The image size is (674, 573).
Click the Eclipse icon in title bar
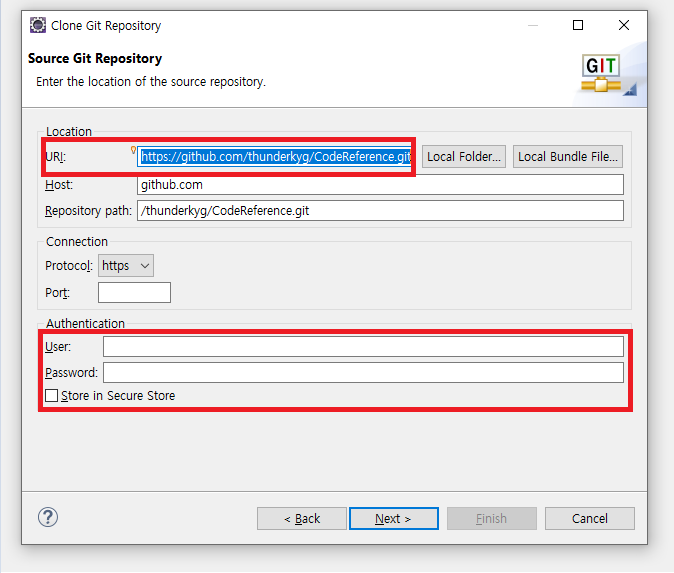tap(38, 25)
